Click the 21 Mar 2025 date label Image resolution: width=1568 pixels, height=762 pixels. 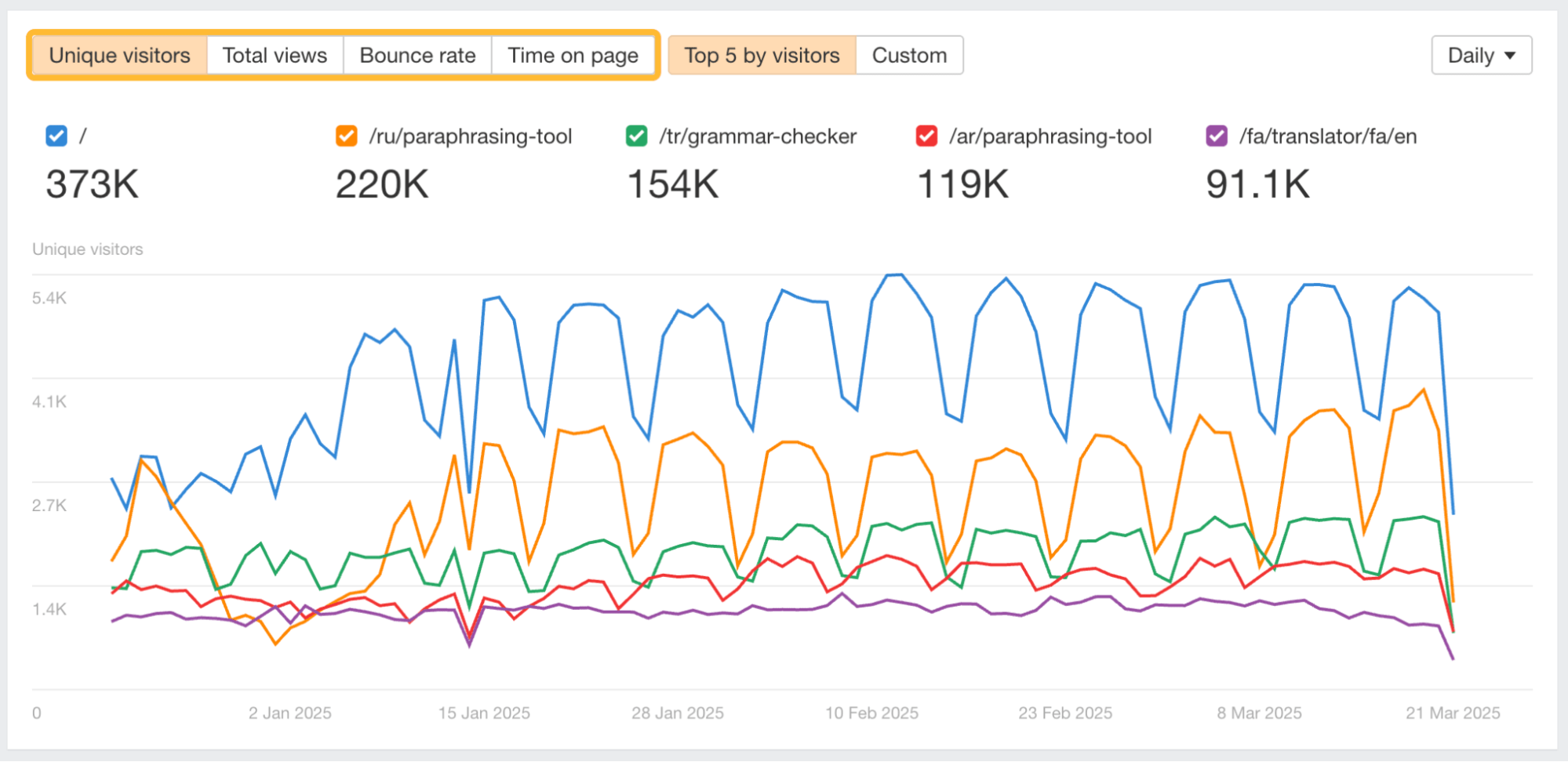(1453, 713)
